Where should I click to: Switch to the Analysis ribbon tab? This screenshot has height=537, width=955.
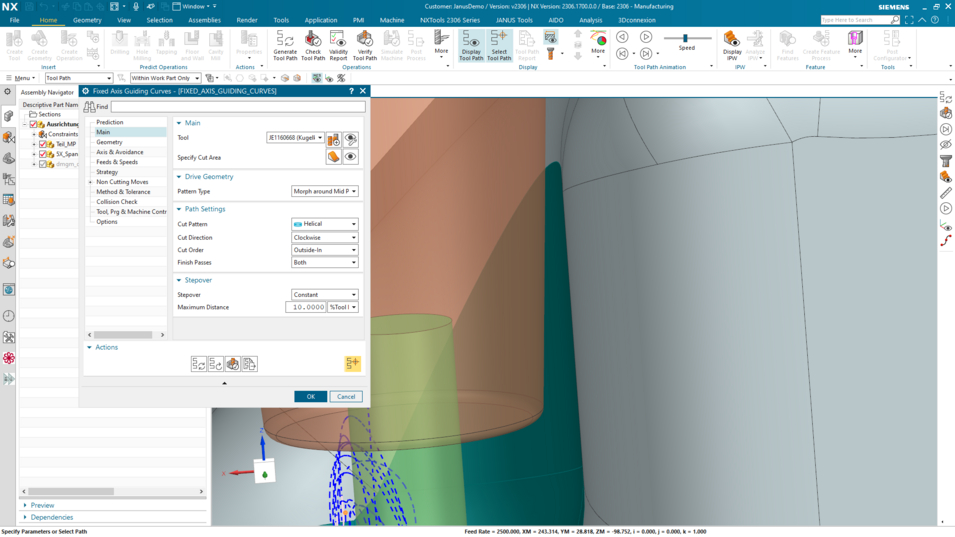tap(590, 20)
